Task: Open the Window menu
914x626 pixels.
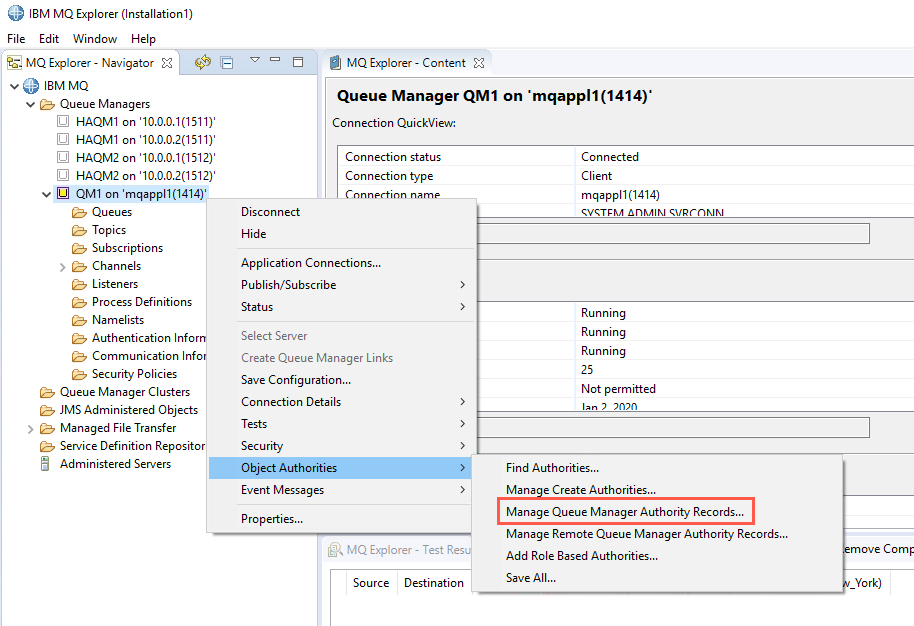Action: [x=94, y=38]
